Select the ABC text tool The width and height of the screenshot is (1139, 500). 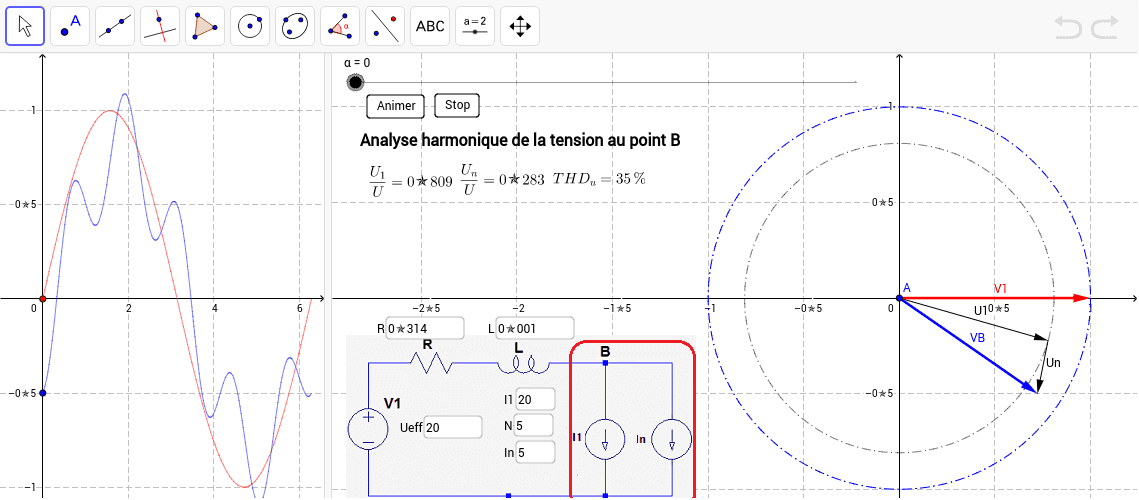click(430, 26)
